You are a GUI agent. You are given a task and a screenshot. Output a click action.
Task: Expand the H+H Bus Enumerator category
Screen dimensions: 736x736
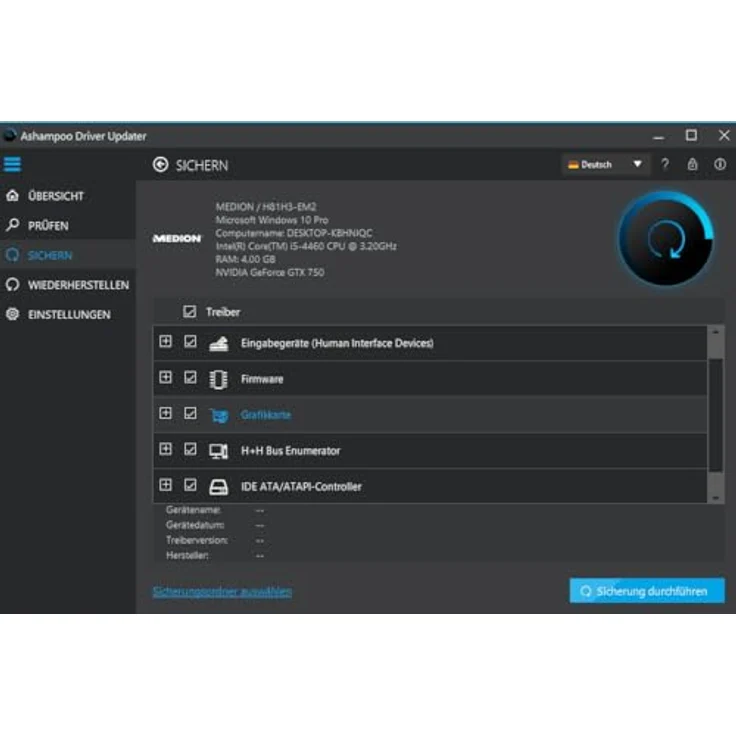coord(165,449)
